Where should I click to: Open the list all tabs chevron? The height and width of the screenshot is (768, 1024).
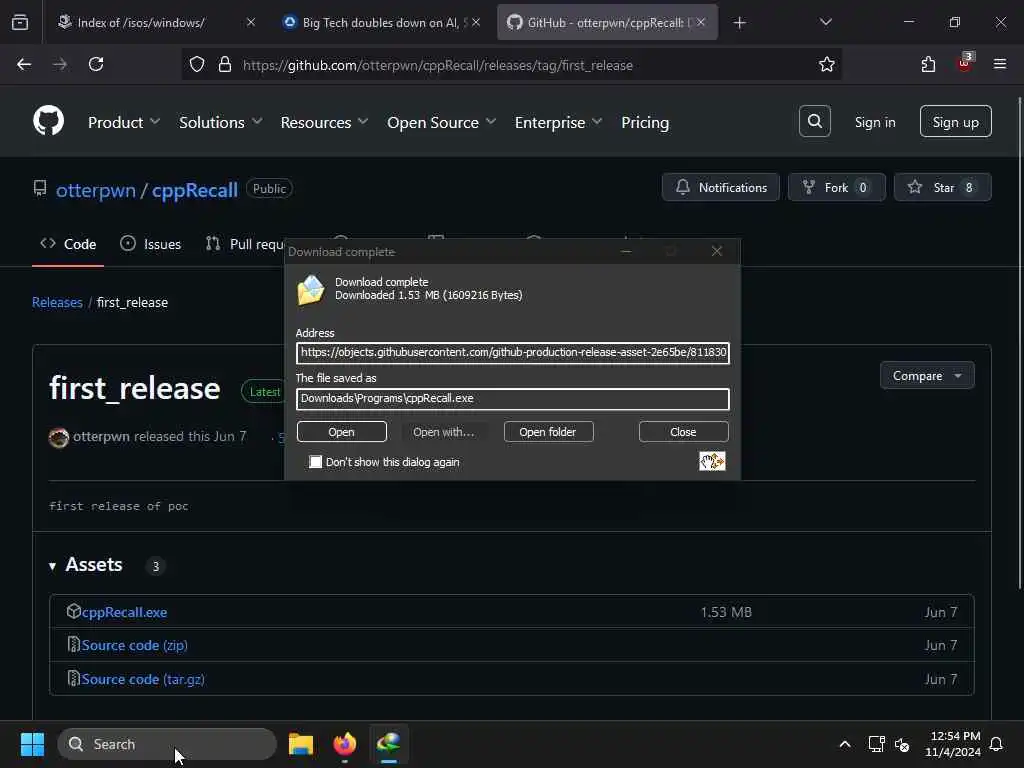point(825,22)
